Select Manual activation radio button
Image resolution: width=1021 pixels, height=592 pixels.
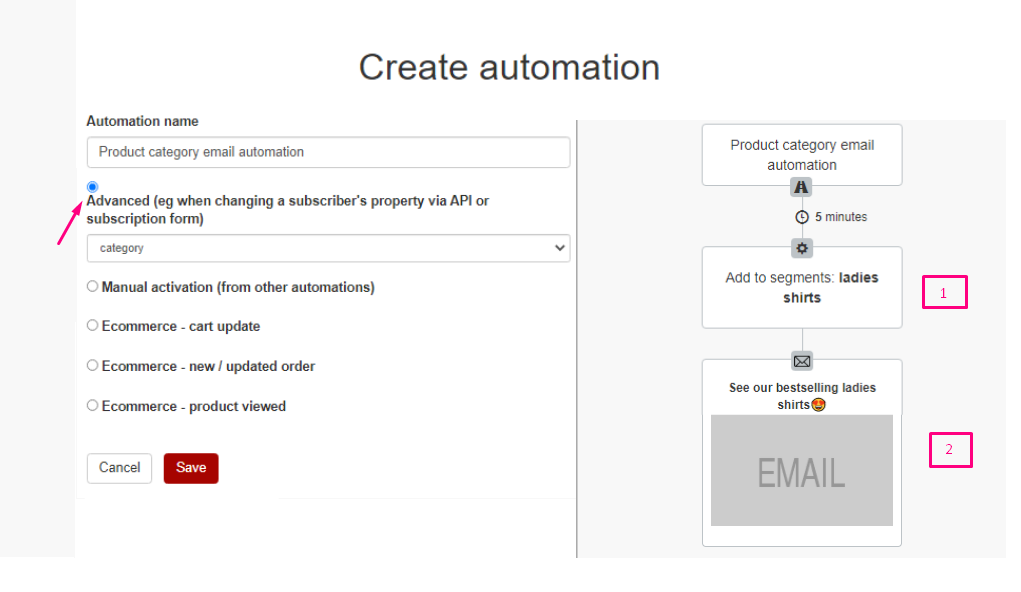pyautogui.click(x=92, y=286)
